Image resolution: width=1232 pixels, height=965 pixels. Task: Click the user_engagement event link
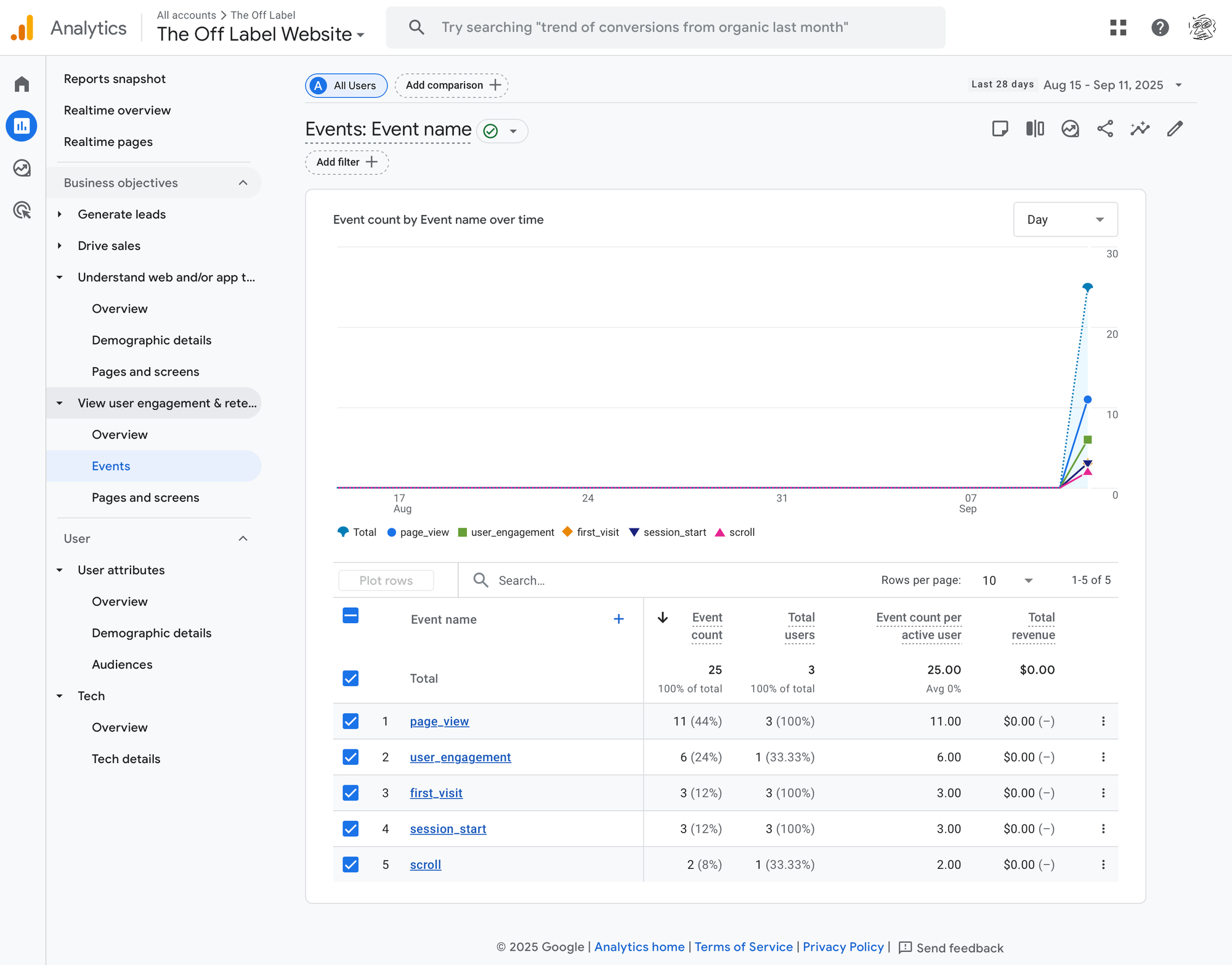point(460,757)
